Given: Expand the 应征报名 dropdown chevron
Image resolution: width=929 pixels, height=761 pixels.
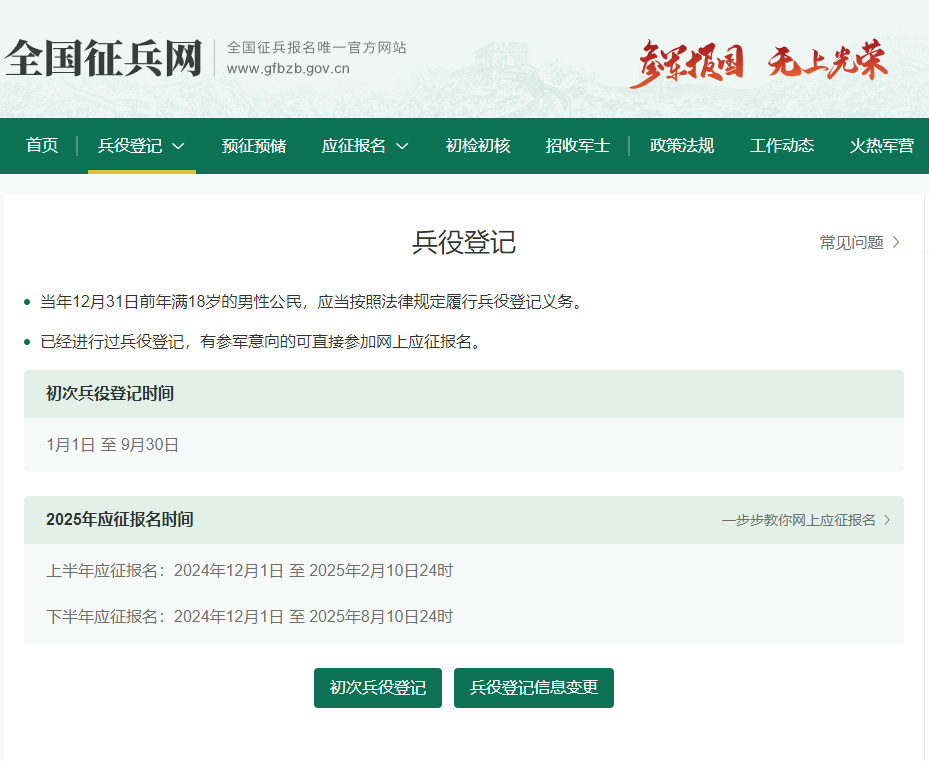Looking at the screenshot, I should click(402, 146).
